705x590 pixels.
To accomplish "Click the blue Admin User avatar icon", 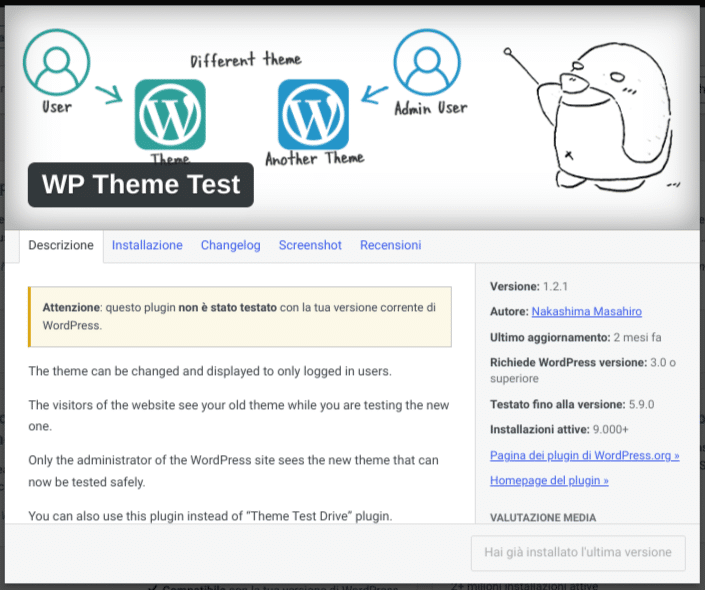I will (x=427, y=63).
